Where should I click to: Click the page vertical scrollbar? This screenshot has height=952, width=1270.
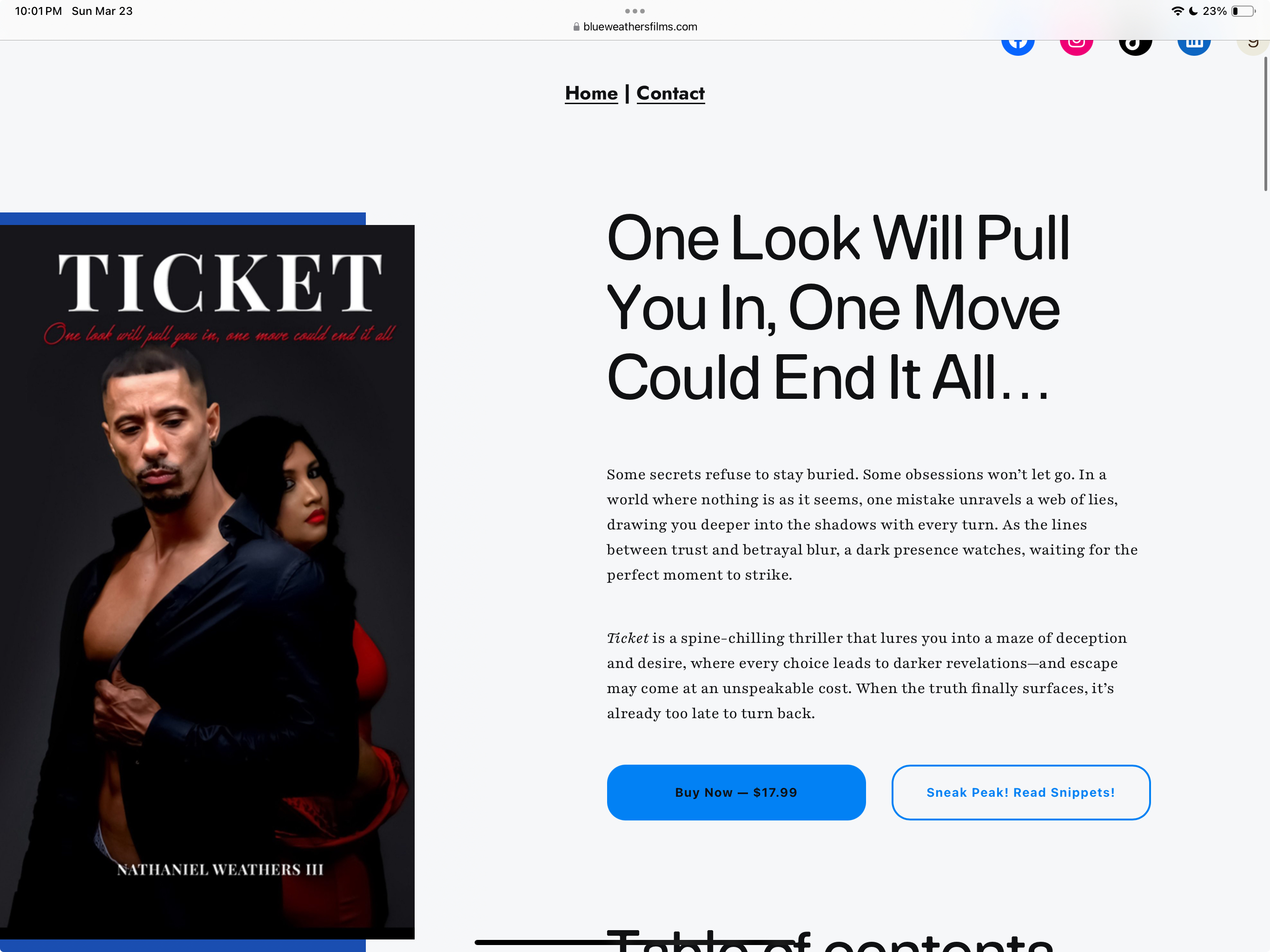[x=1265, y=124]
